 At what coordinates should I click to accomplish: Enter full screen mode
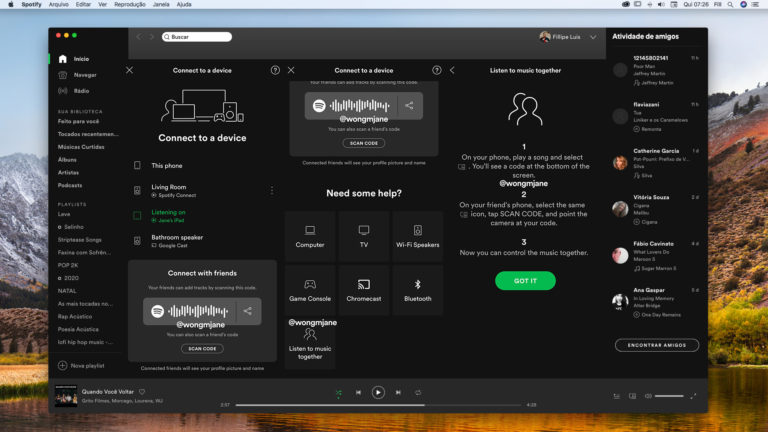(x=693, y=396)
